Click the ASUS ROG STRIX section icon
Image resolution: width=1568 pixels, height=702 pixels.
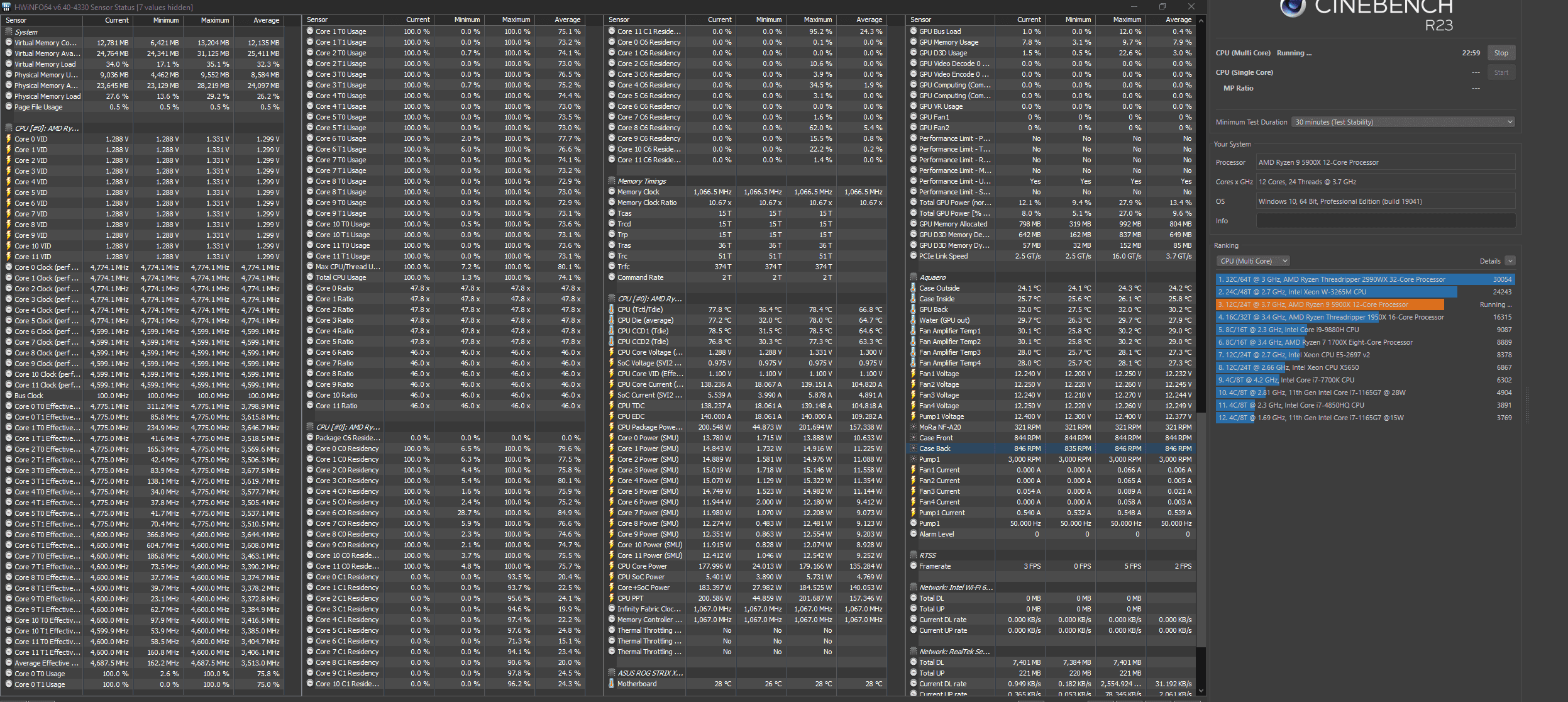[612, 673]
